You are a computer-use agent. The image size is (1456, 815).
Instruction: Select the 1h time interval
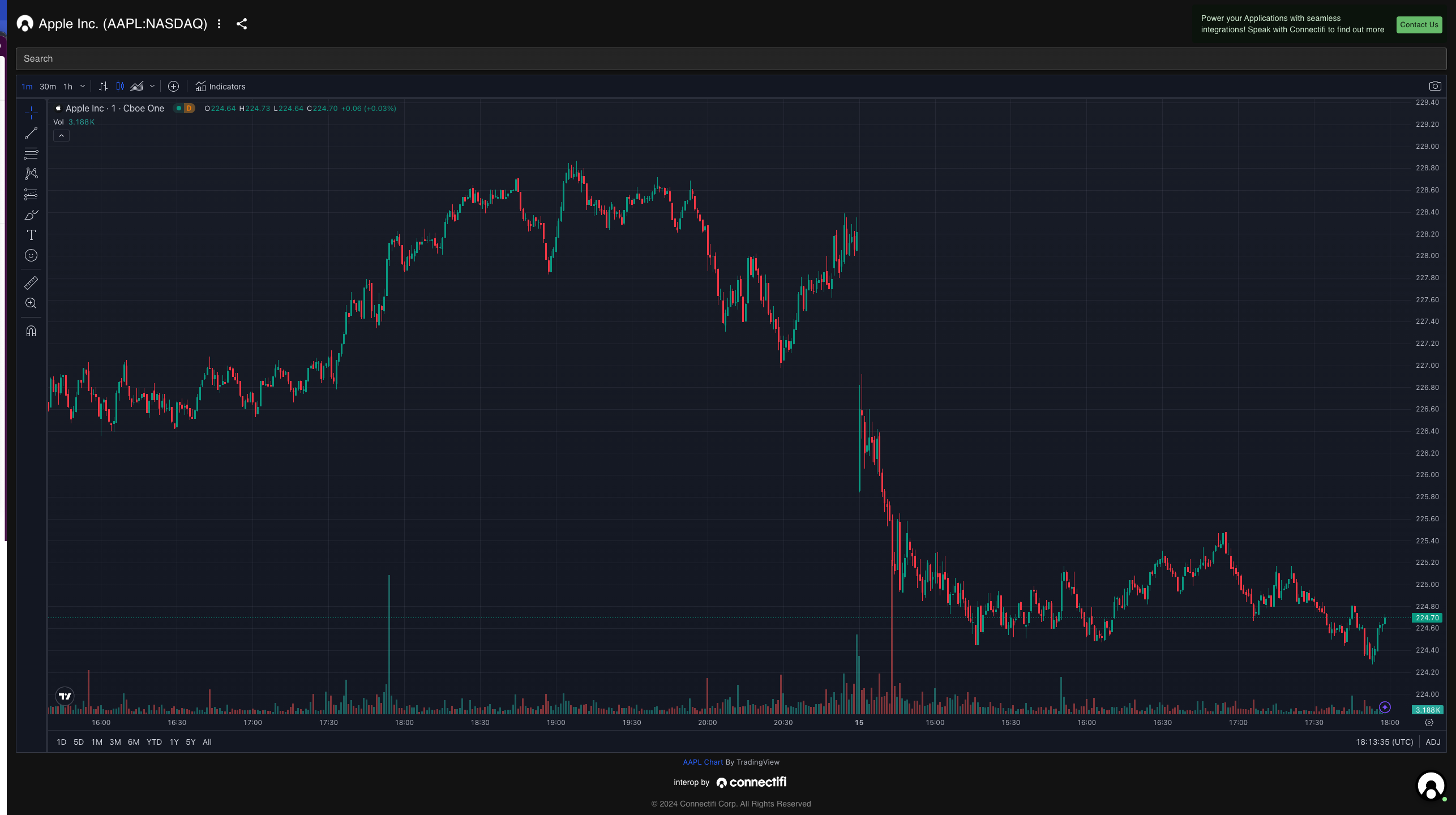pos(68,87)
